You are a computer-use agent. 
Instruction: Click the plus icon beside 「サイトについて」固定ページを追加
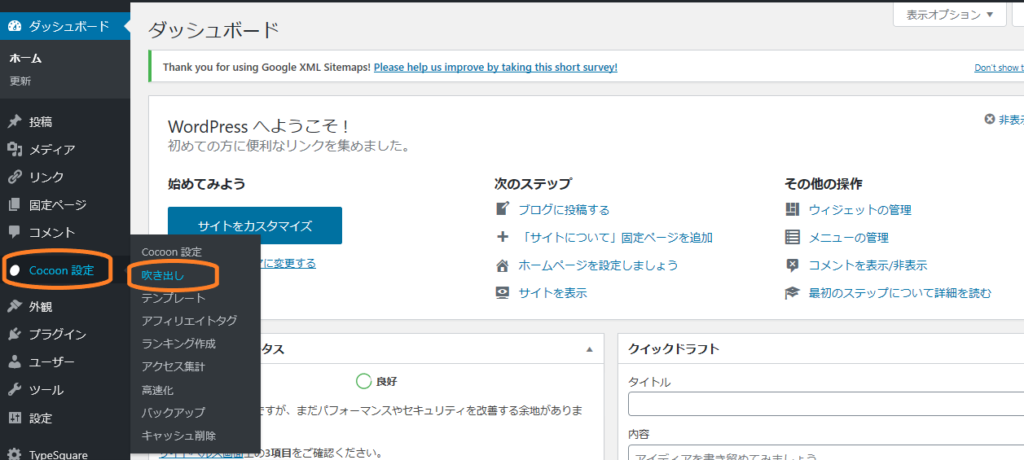pos(502,237)
